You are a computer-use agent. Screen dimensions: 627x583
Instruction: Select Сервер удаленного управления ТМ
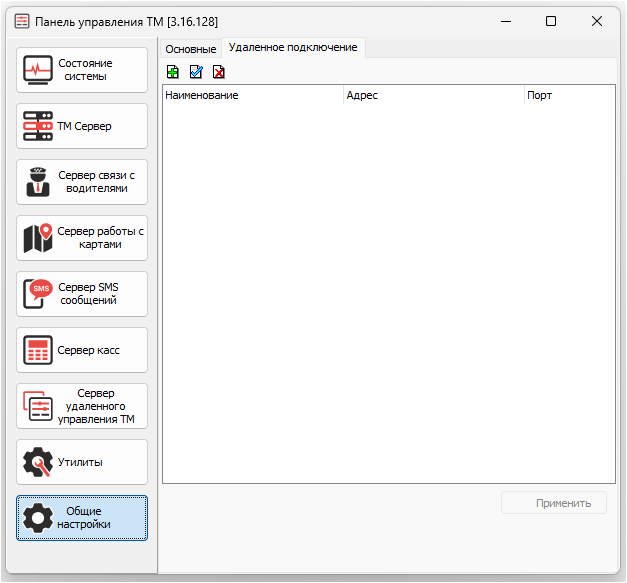point(82,406)
